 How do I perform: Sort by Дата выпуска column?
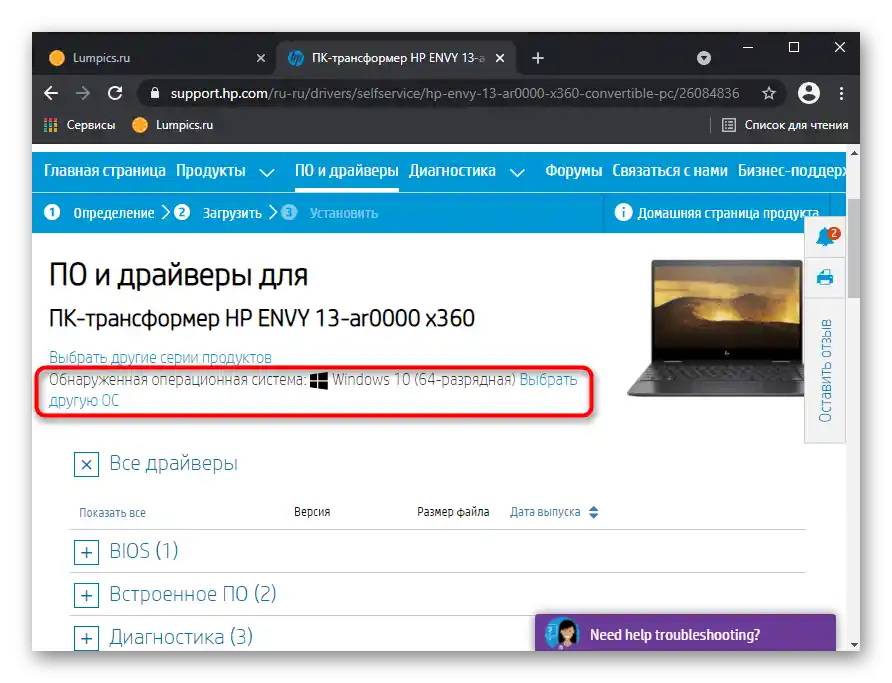pos(544,512)
